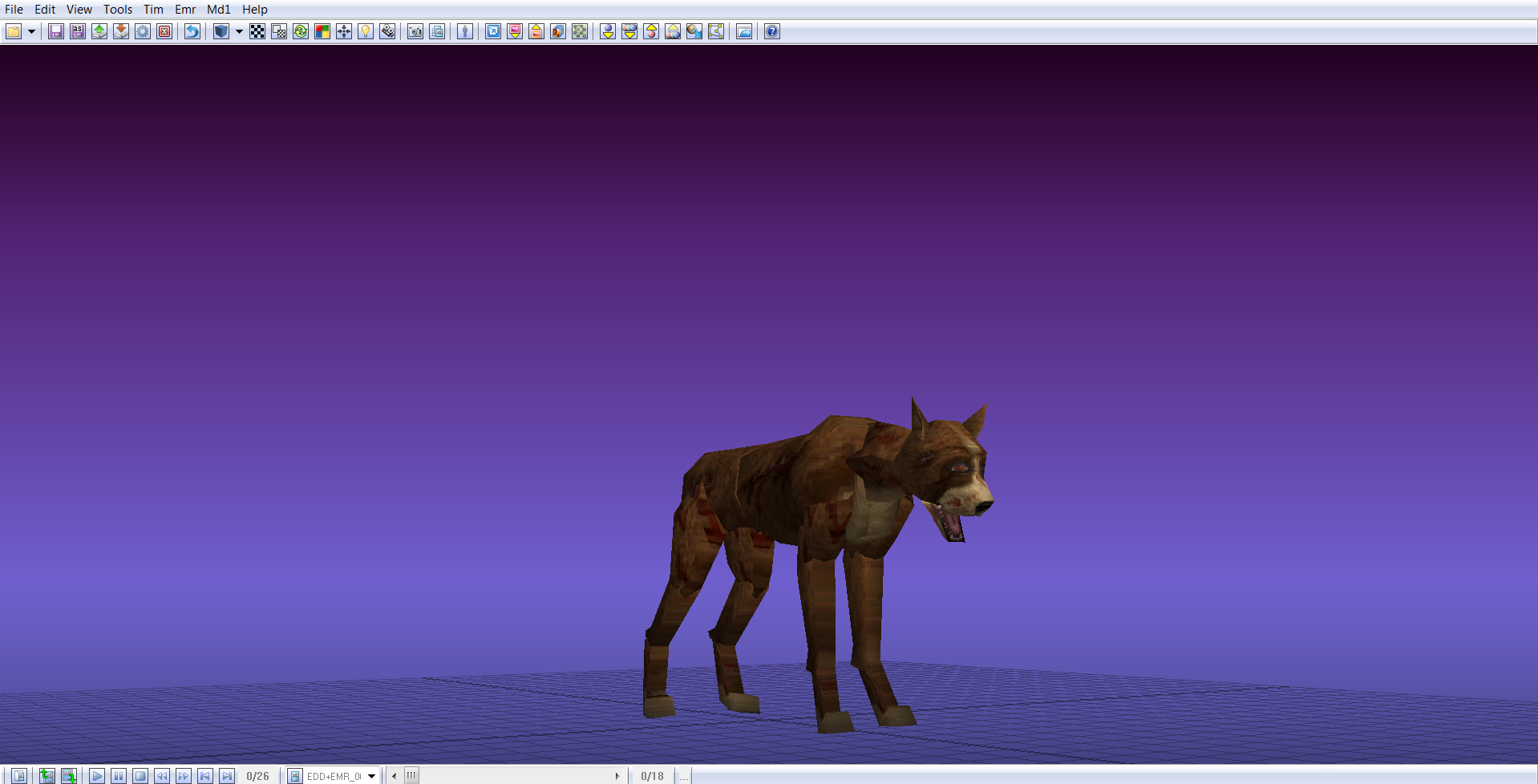
Task: Click the orange down-arrow tray icon
Action: pos(121,31)
